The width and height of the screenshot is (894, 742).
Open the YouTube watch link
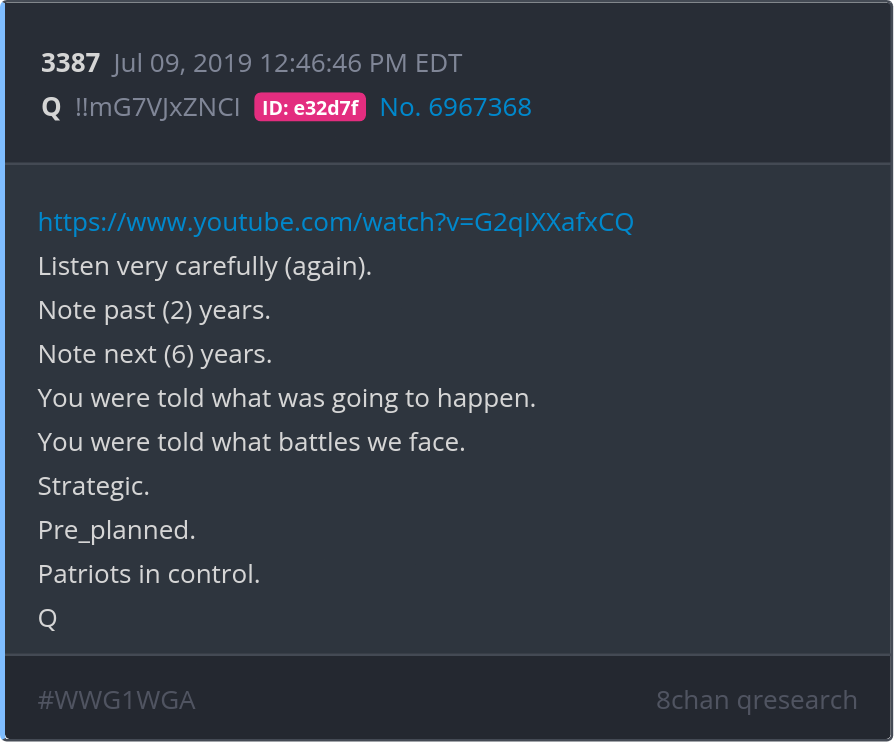click(335, 222)
